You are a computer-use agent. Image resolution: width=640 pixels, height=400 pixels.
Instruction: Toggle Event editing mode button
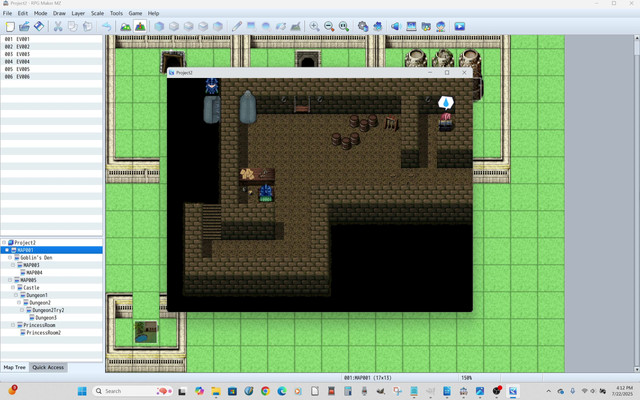[140, 27]
